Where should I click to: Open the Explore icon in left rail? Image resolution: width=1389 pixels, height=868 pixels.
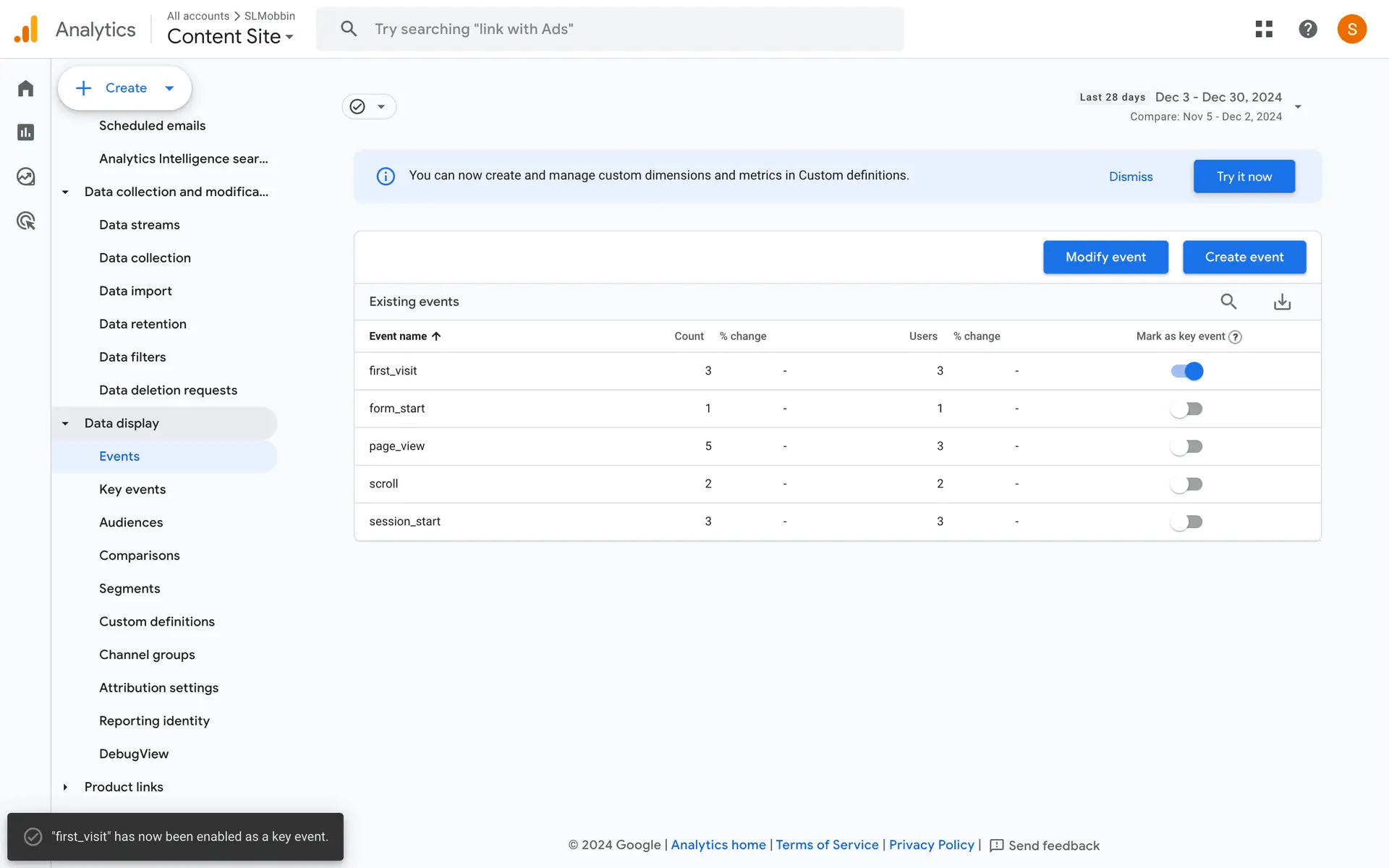(x=26, y=176)
